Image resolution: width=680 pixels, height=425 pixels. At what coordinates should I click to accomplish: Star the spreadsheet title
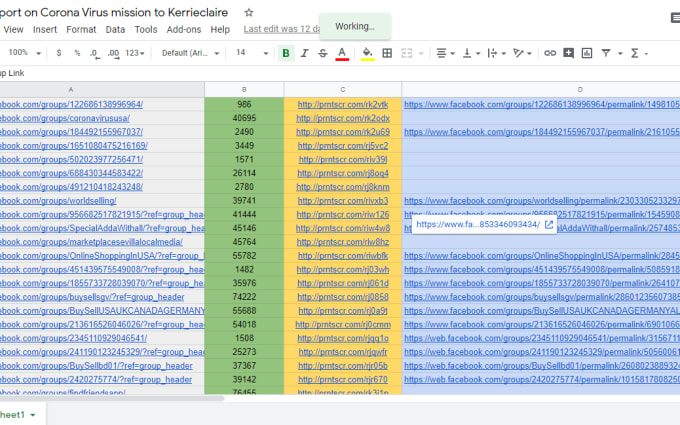click(248, 13)
